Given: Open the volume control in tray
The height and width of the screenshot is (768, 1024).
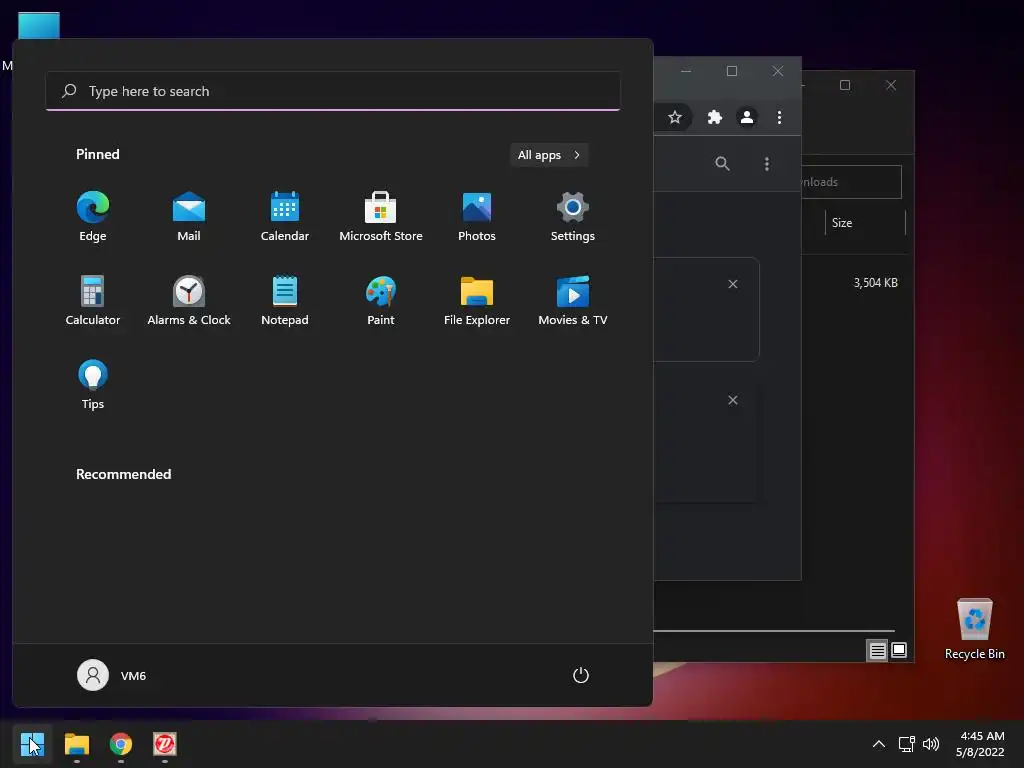Looking at the screenshot, I should [931, 744].
